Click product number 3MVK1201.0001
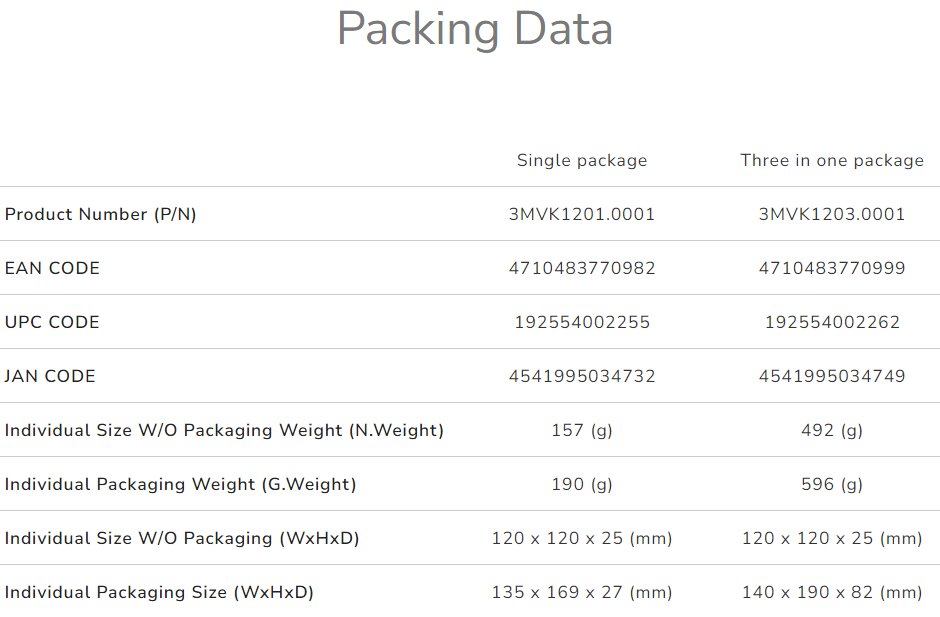Image resolution: width=940 pixels, height=617 pixels. [582, 214]
